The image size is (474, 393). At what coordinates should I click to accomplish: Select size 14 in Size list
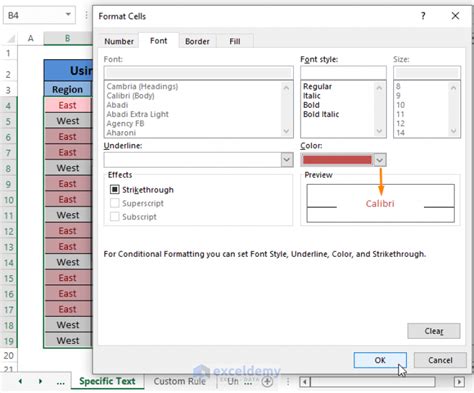400,133
